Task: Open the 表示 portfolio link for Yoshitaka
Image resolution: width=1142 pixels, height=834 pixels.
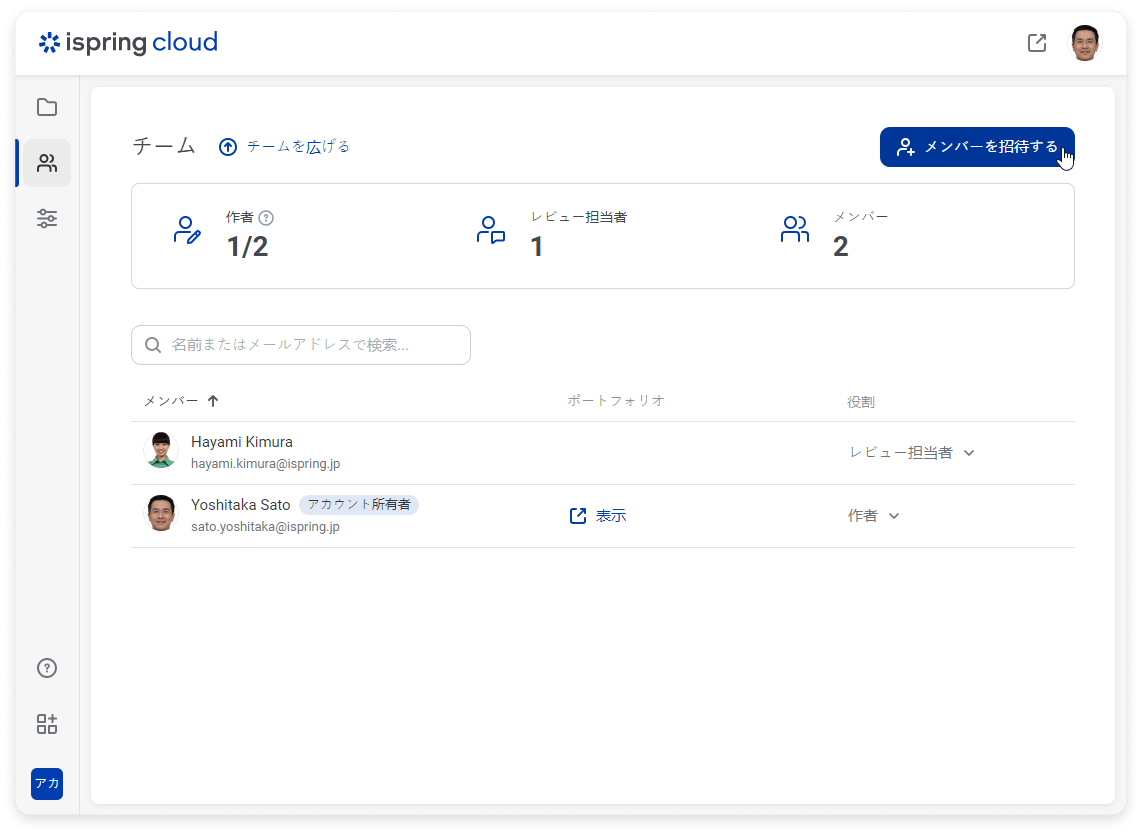Action: [598, 516]
